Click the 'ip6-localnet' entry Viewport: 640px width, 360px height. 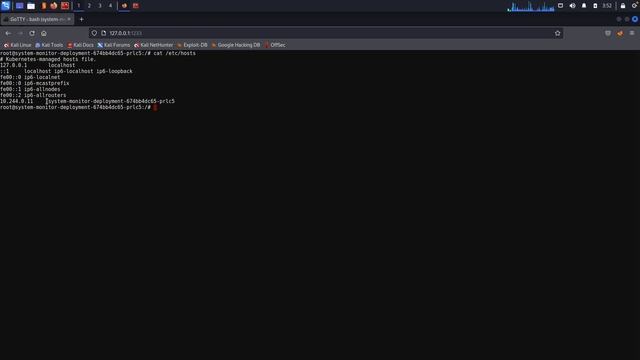[42, 77]
